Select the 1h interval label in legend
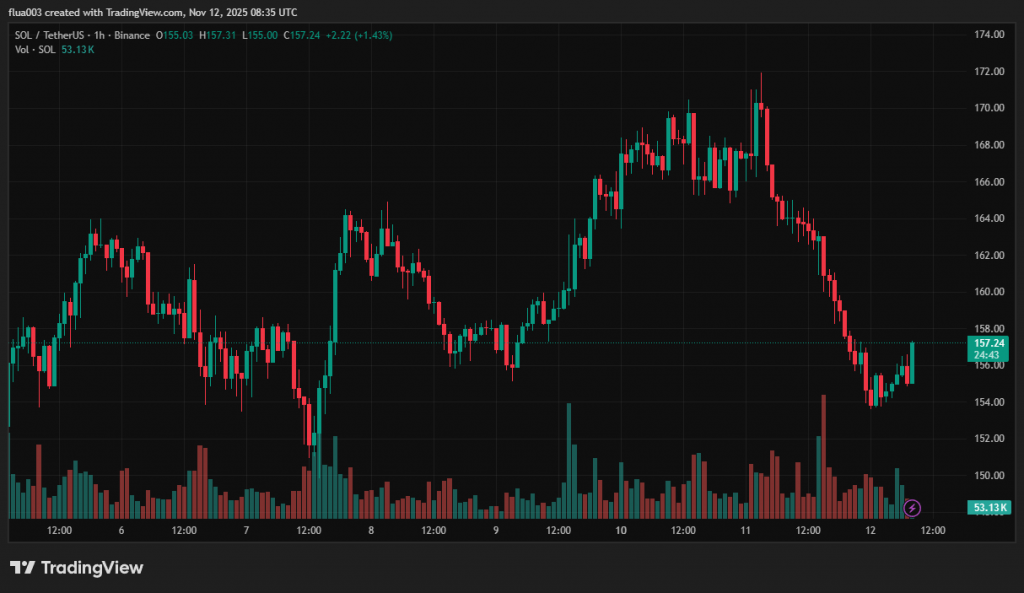This screenshot has width=1024, height=593. pyautogui.click(x=100, y=35)
